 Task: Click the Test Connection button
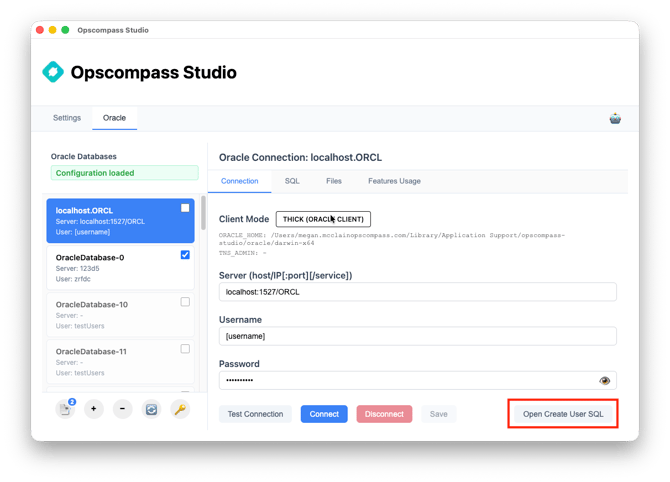(255, 414)
